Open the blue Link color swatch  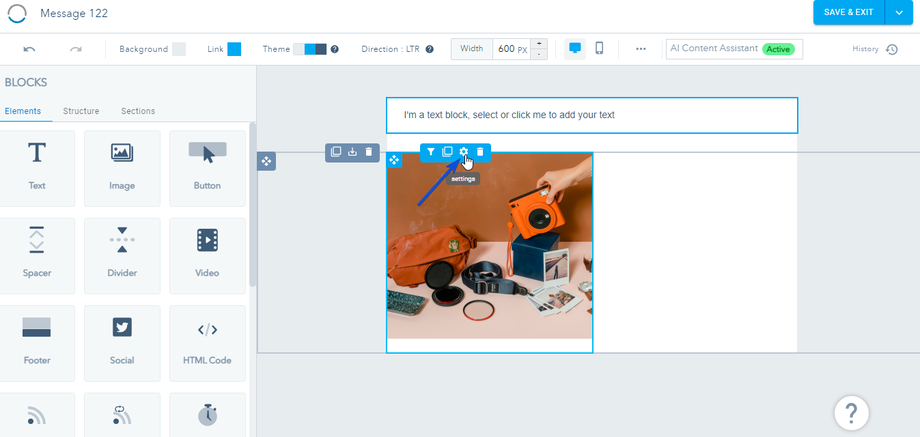click(x=234, y=49)
